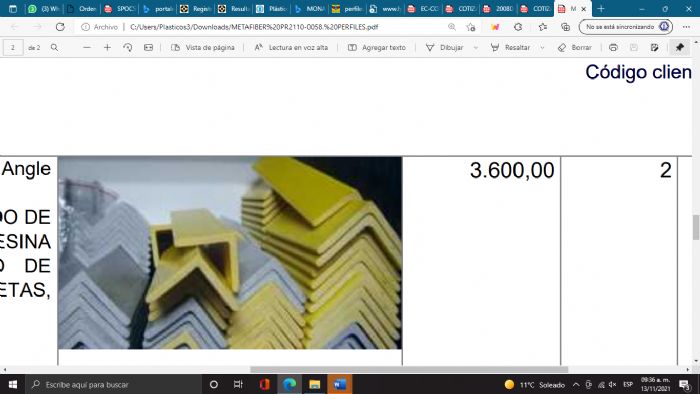
Task: Open browser Settings and more menu
Action: coord(686,27)
